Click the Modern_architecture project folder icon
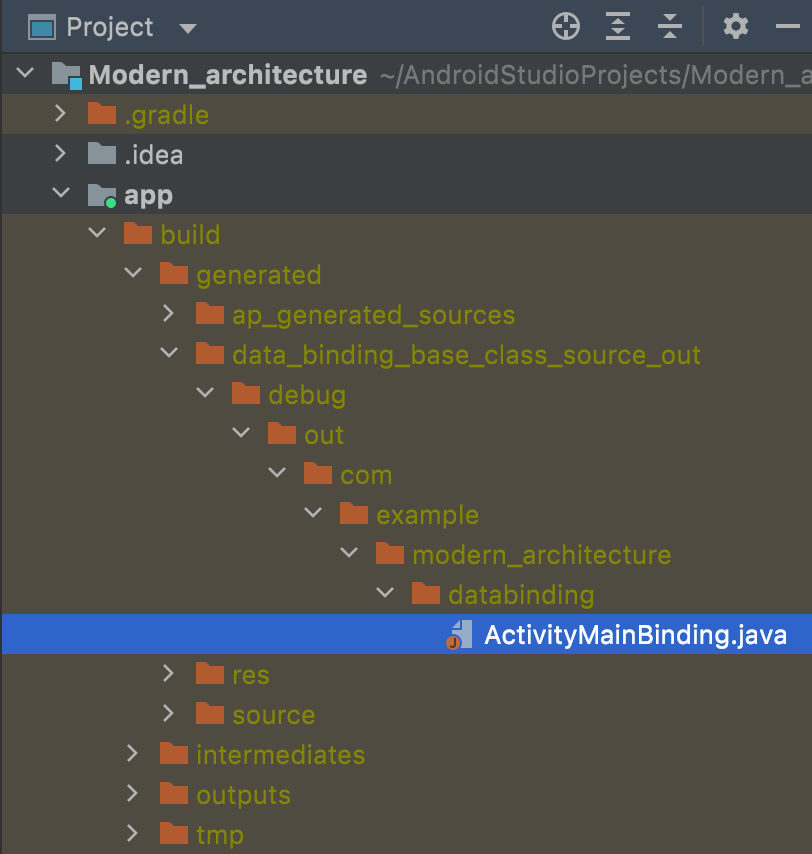 66,75
